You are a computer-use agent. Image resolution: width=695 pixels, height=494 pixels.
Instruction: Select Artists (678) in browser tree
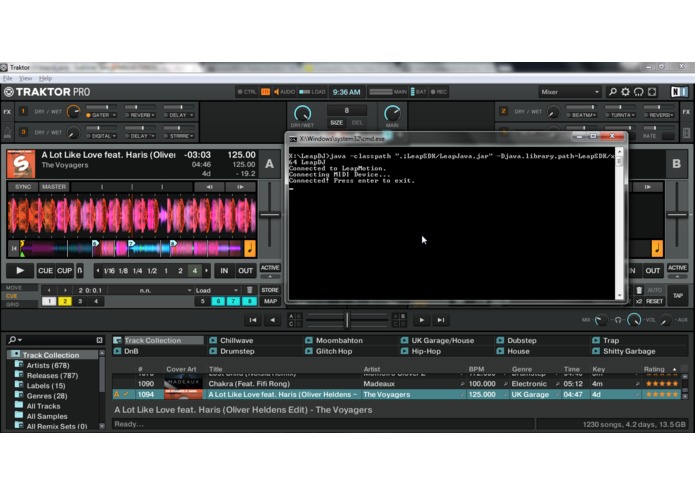tap(48, 366)
